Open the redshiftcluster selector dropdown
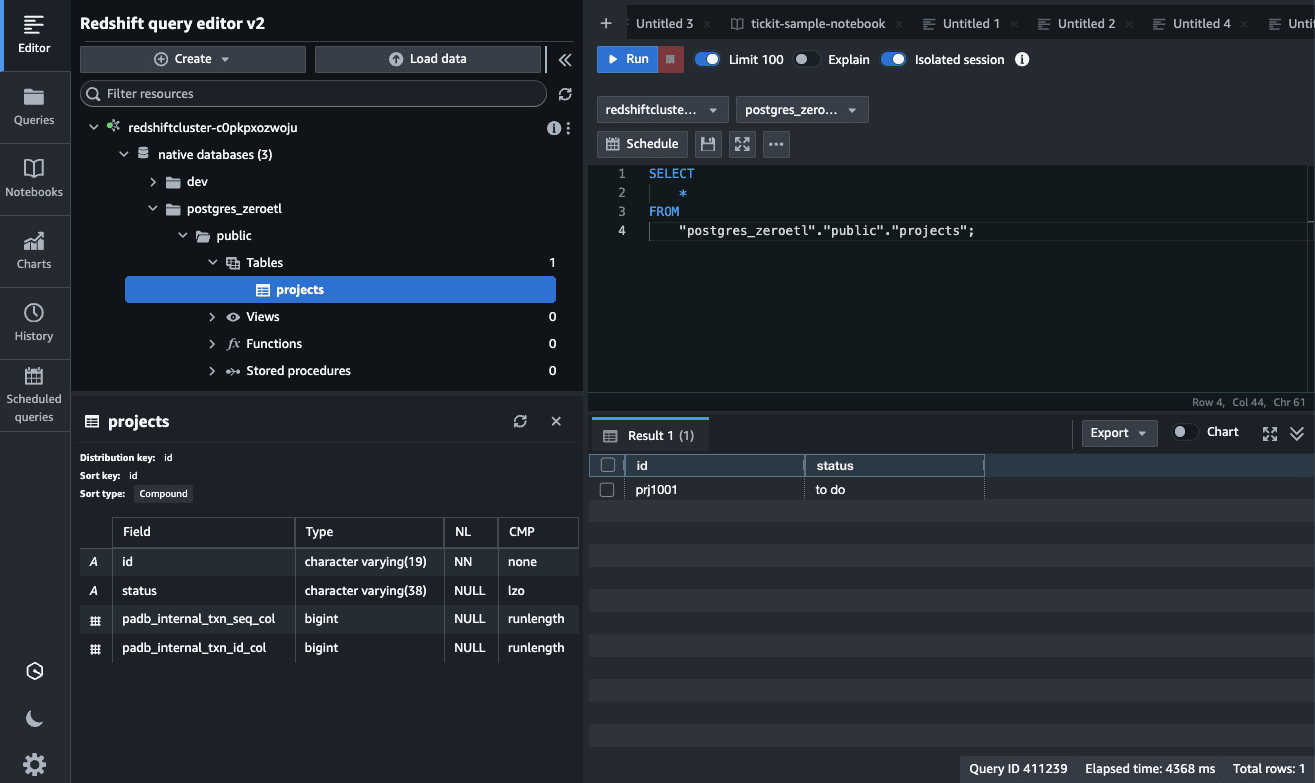The image size is (1315, 783). coord(662,110)
